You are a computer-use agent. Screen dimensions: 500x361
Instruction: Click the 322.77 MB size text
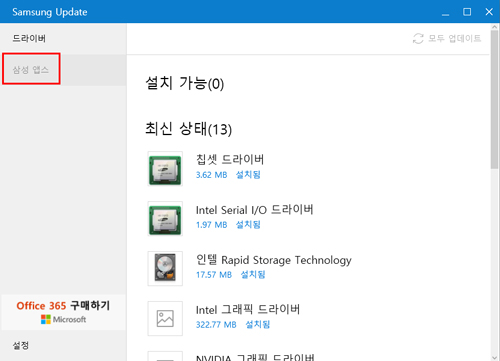216,324
